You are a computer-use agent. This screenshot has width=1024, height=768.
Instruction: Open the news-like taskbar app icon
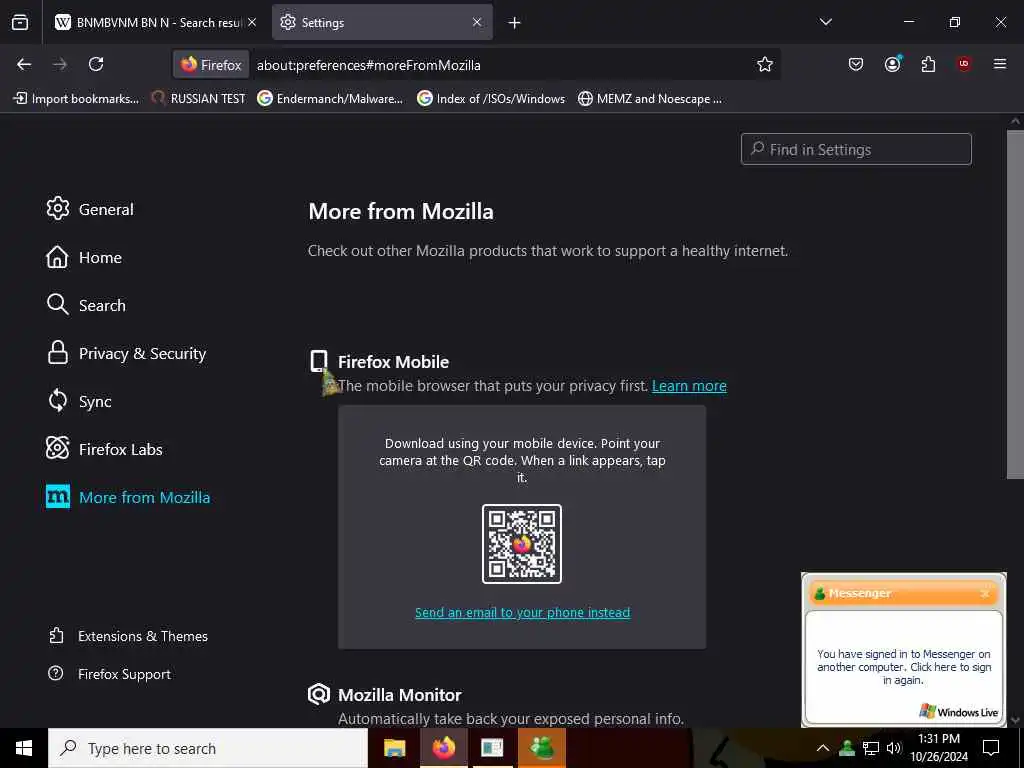[492, 748]
